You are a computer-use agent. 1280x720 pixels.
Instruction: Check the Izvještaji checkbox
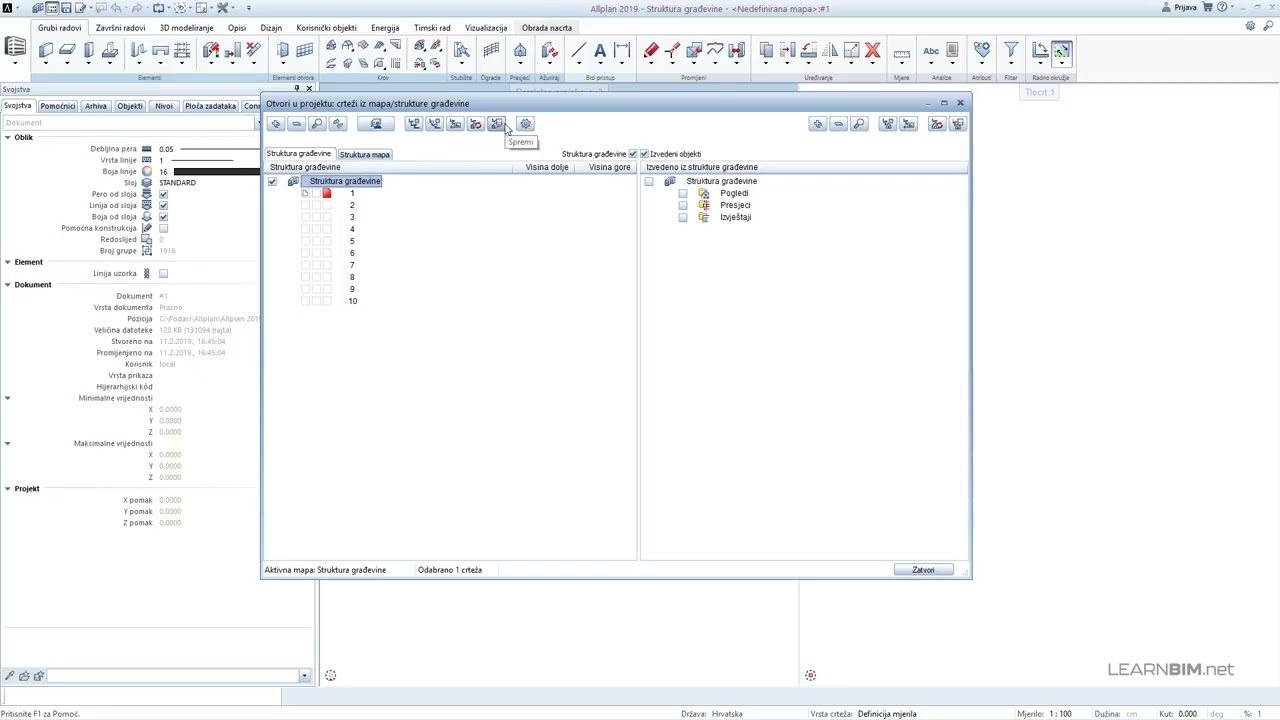click(x=683, y=218)
